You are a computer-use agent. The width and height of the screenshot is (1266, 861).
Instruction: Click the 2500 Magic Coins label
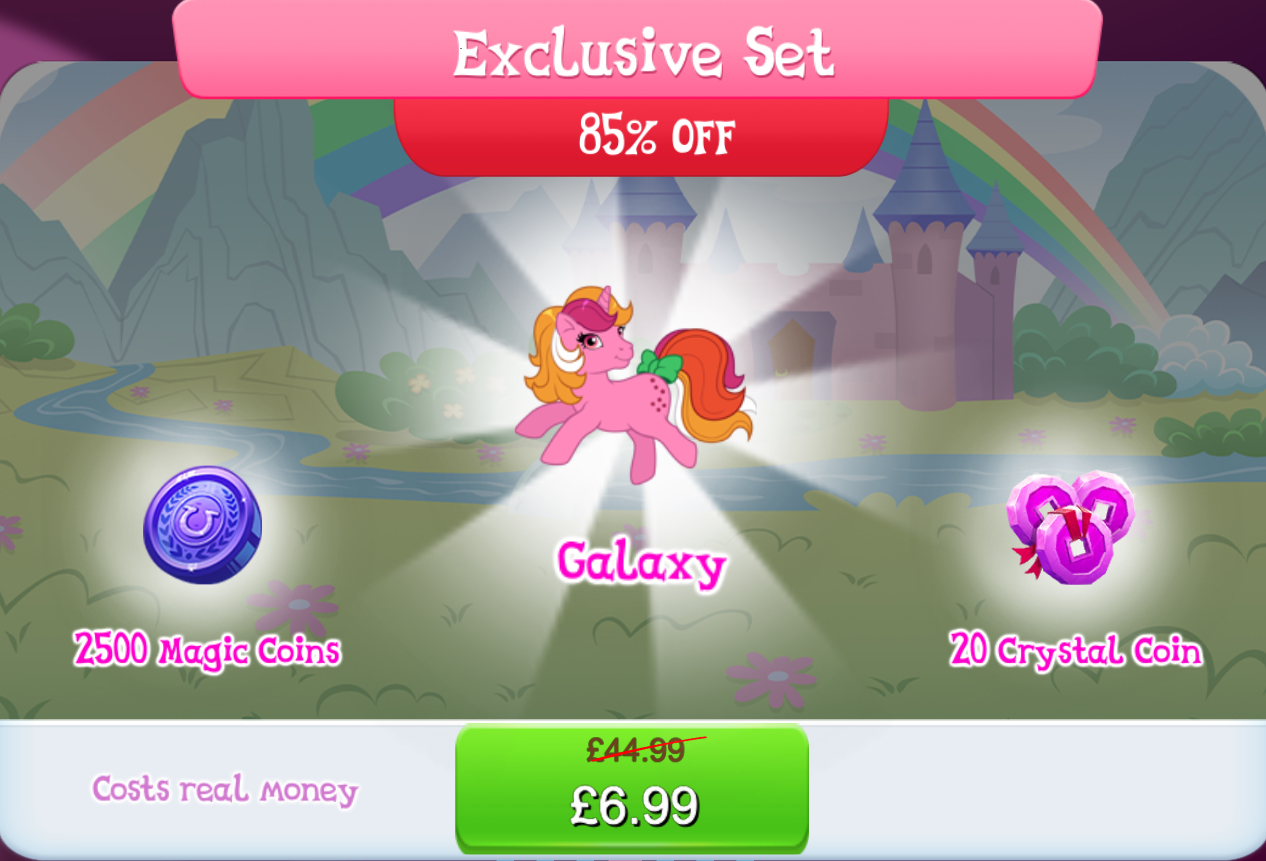click(x=207, y=650)
